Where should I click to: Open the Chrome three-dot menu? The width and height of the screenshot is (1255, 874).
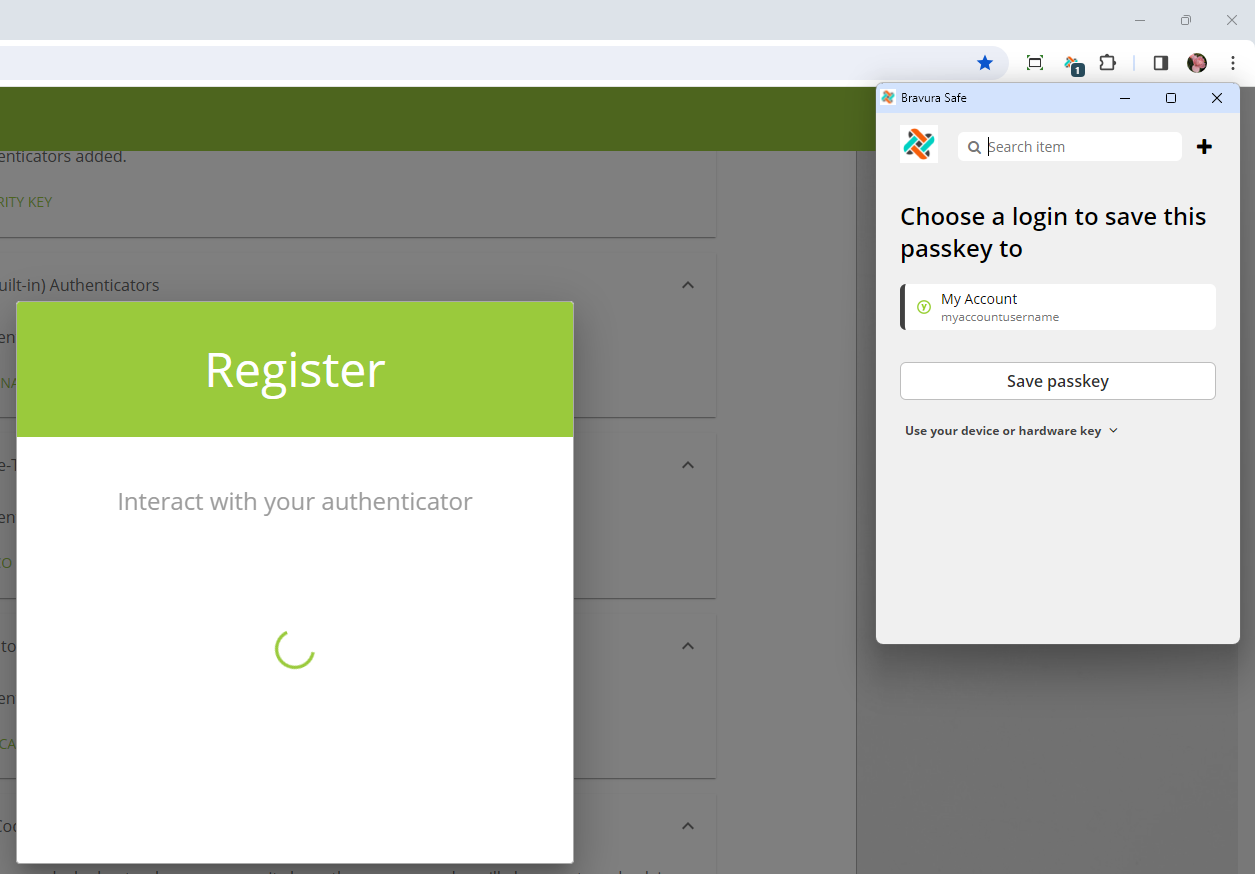(1233, 62)
